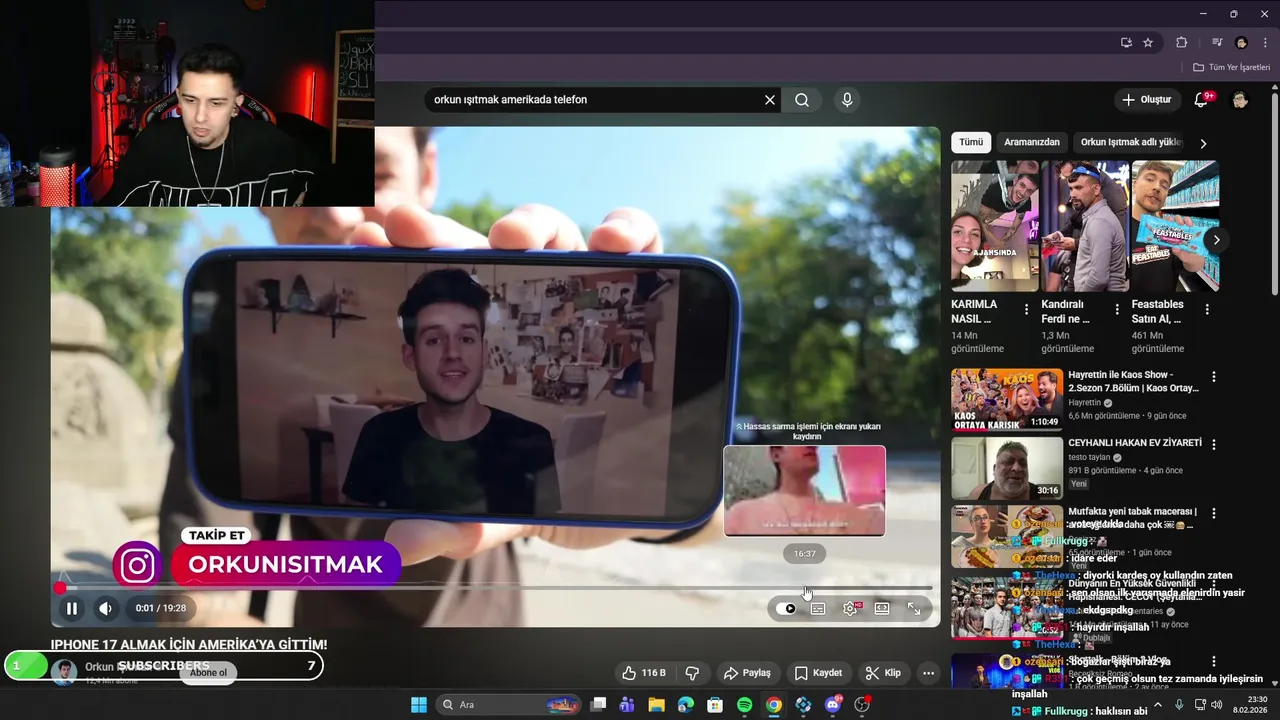Screen dimensions: 1280x720
Task: Create a clip with the Klip button
Action: (x=883, y=673)
